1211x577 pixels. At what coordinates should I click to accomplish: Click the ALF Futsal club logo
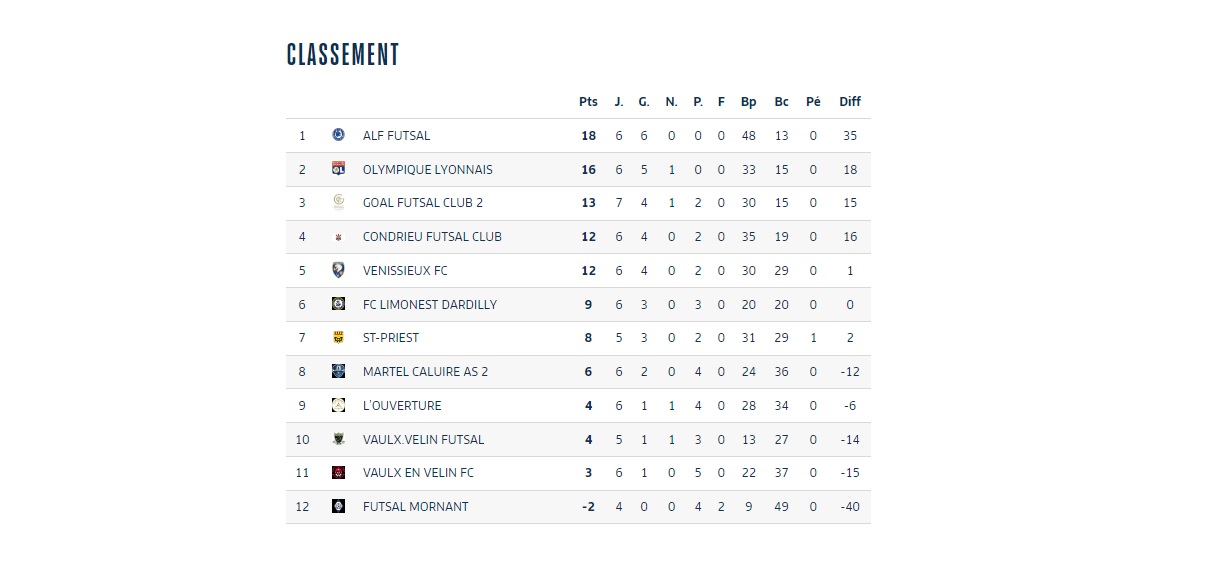(x=338, y=135)
